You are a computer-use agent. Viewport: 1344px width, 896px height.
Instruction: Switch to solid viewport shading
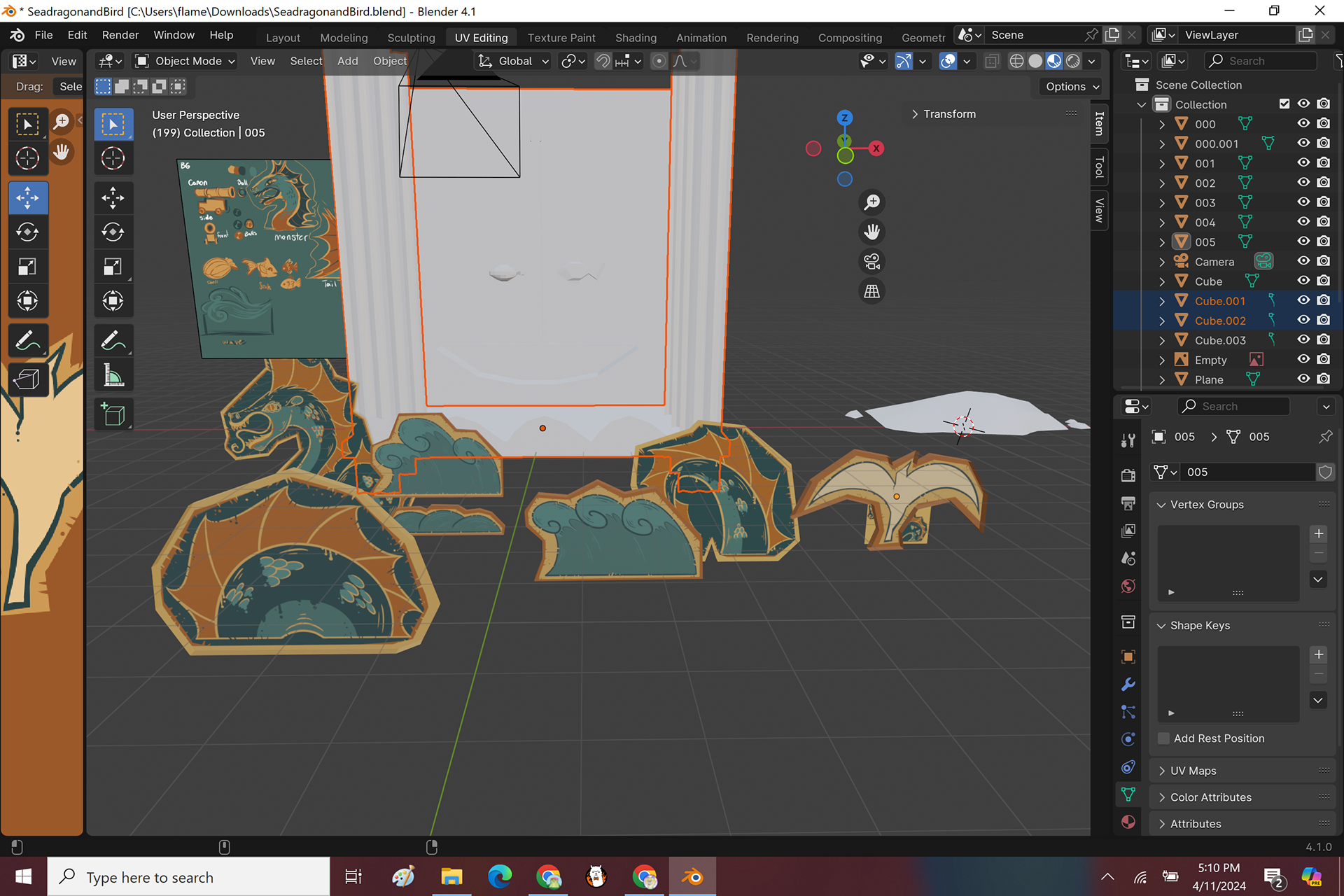tap(1035, 61)
